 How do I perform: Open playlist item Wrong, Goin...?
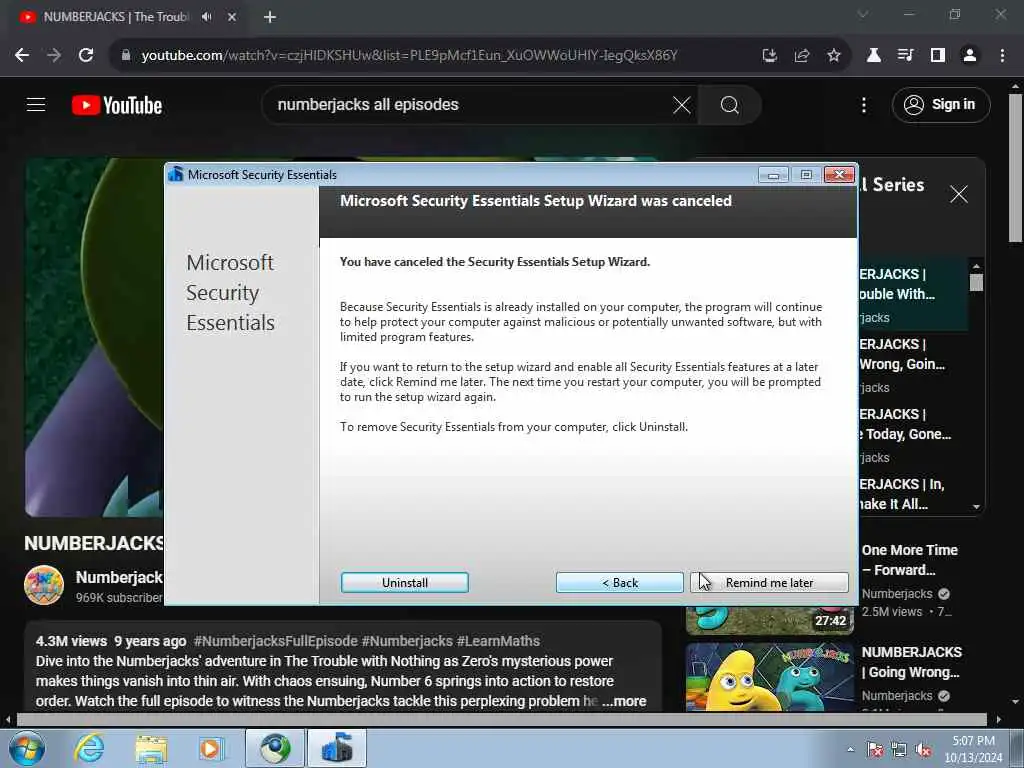click(912, 364)
